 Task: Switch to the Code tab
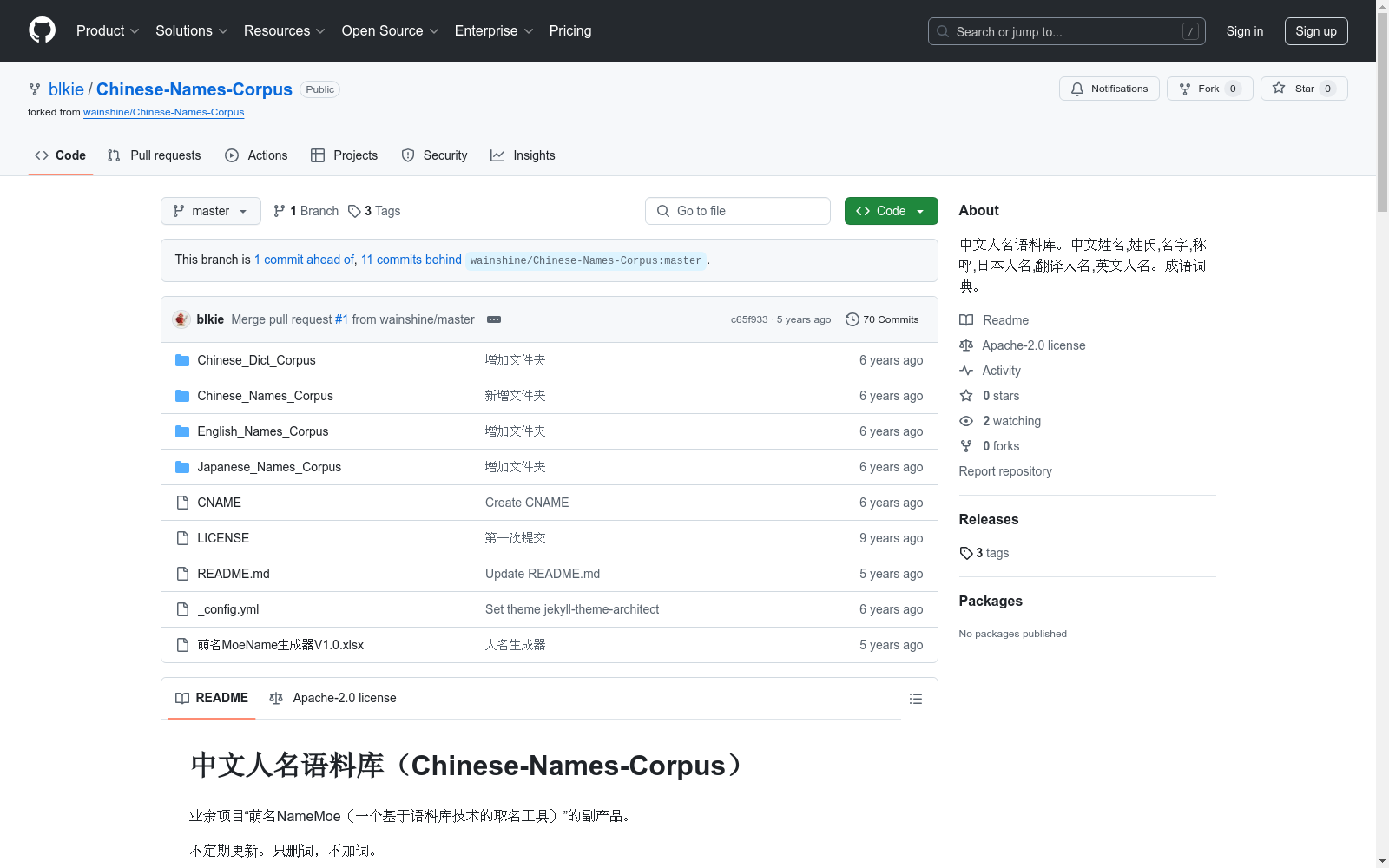(x=61, y=155)
